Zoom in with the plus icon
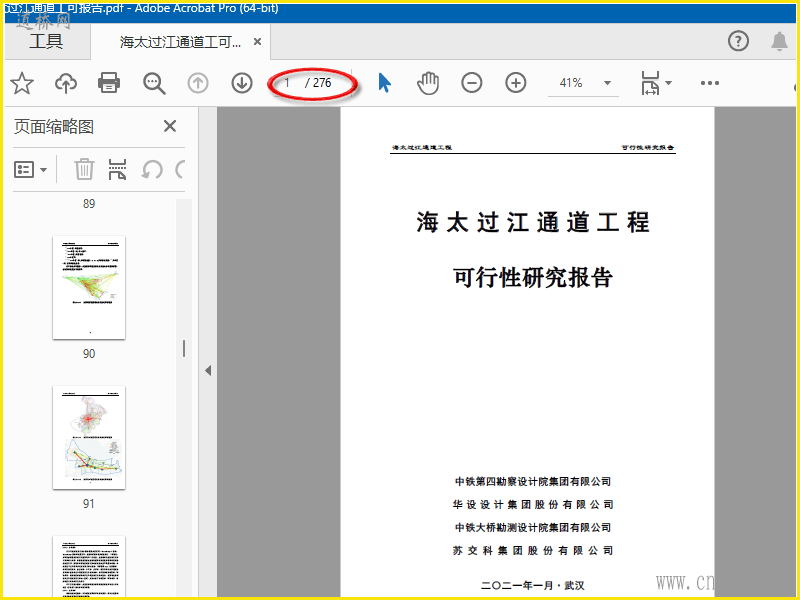The image size is (800, 600). [x=516, y=83]
